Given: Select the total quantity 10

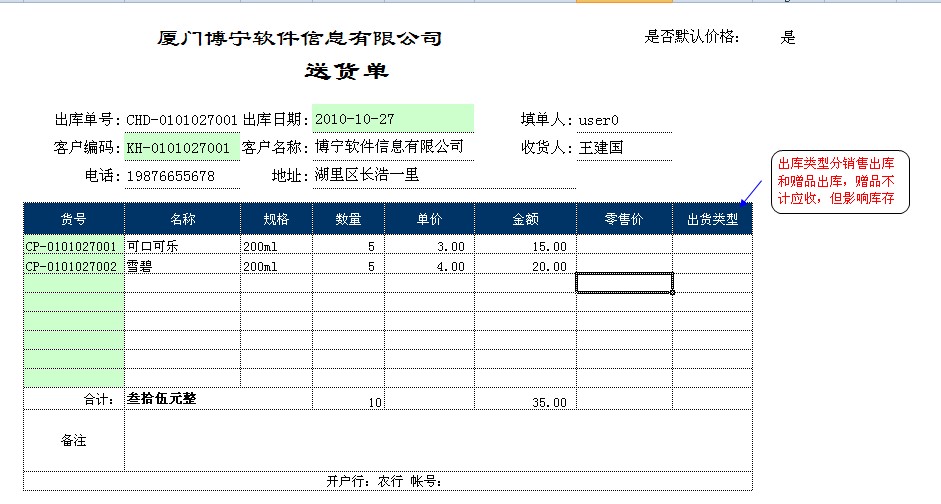Looking at the screenshot, I should (x=375, y=403).
